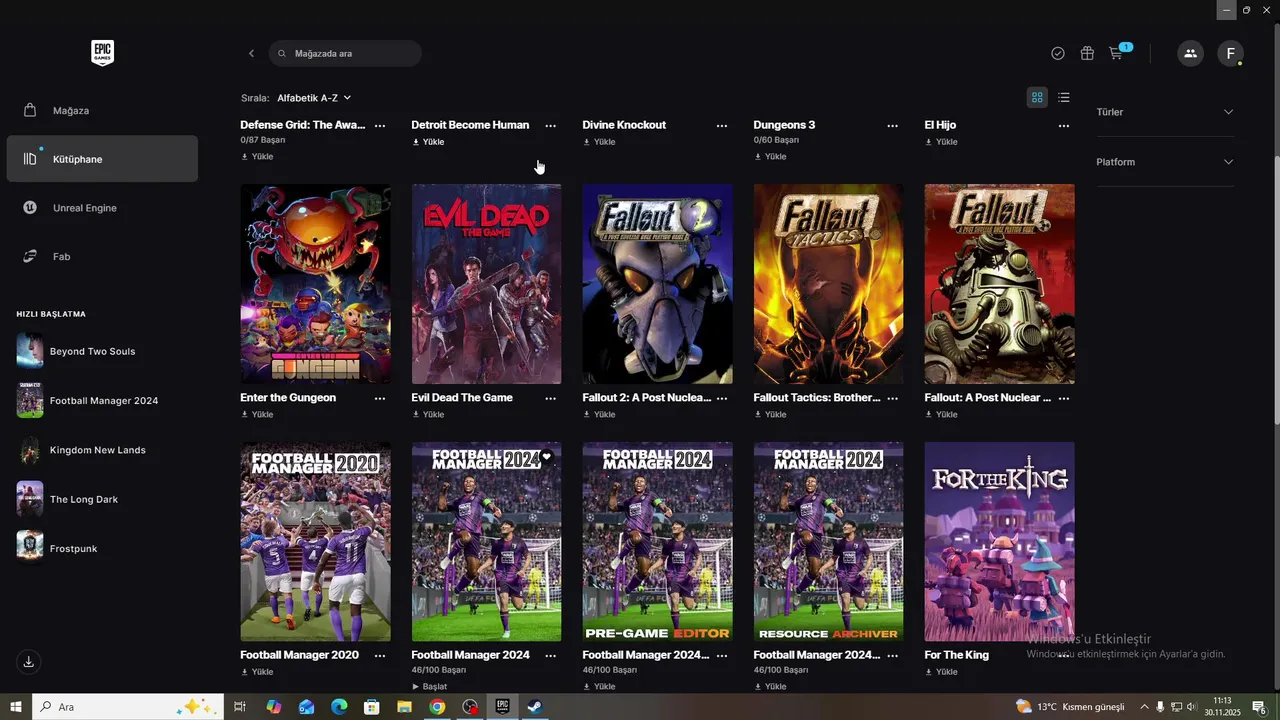Click the Mağazada ara search field
Image resolution: width=1280 pixels, height=720 pixels.
350,53
